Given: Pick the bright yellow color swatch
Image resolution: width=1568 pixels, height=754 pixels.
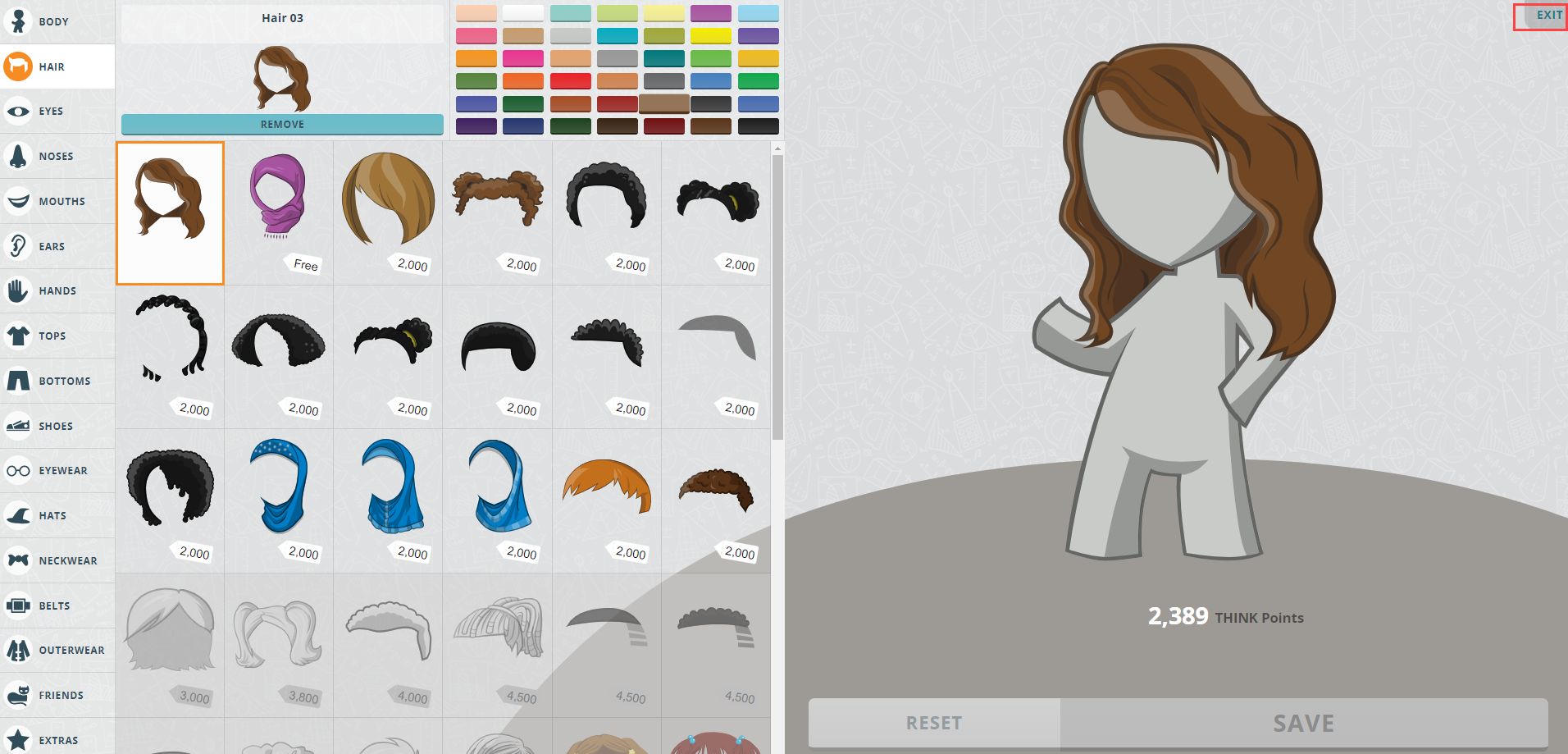Looking at the screenshot, I should click(711, 36).
